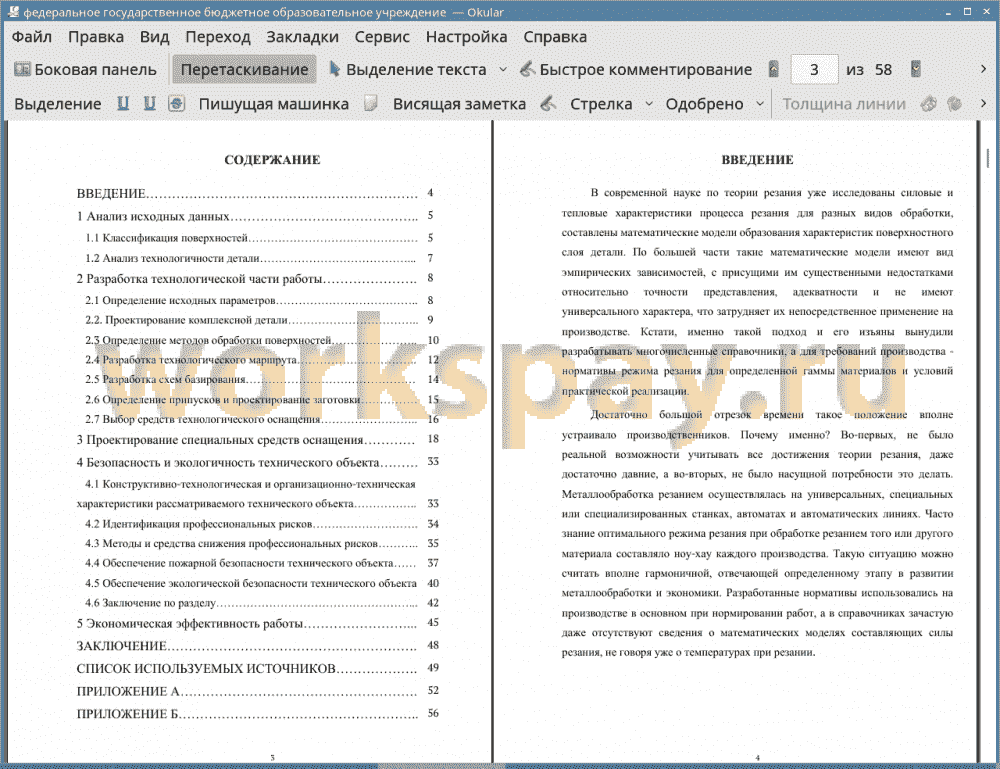Toggle Быстрое комментирование
Image resolution: width=1000 pixels, height=769 pixels.
pos(636,70)
